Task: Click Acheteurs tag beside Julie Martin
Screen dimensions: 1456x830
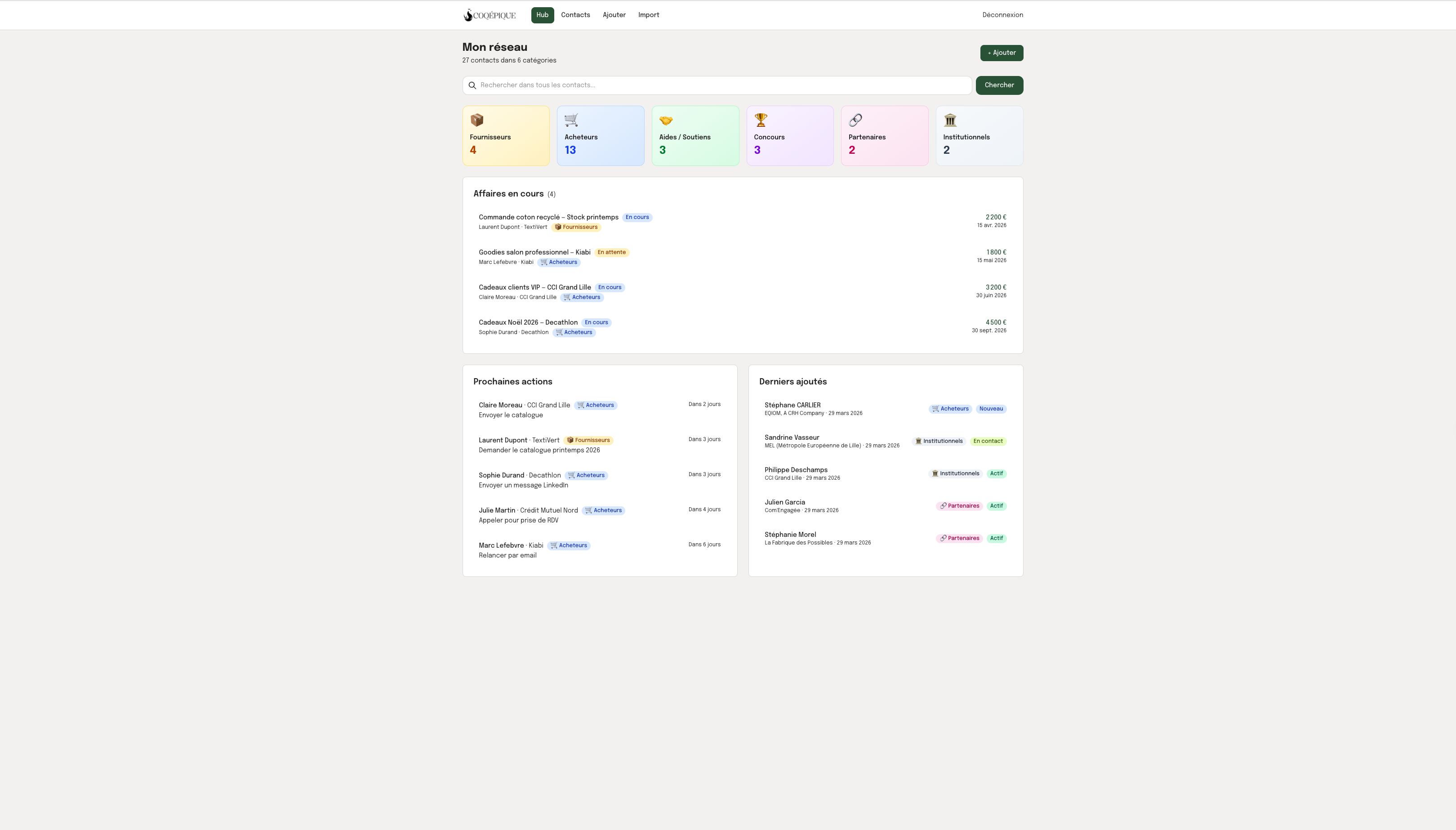Action: point(604,510)
